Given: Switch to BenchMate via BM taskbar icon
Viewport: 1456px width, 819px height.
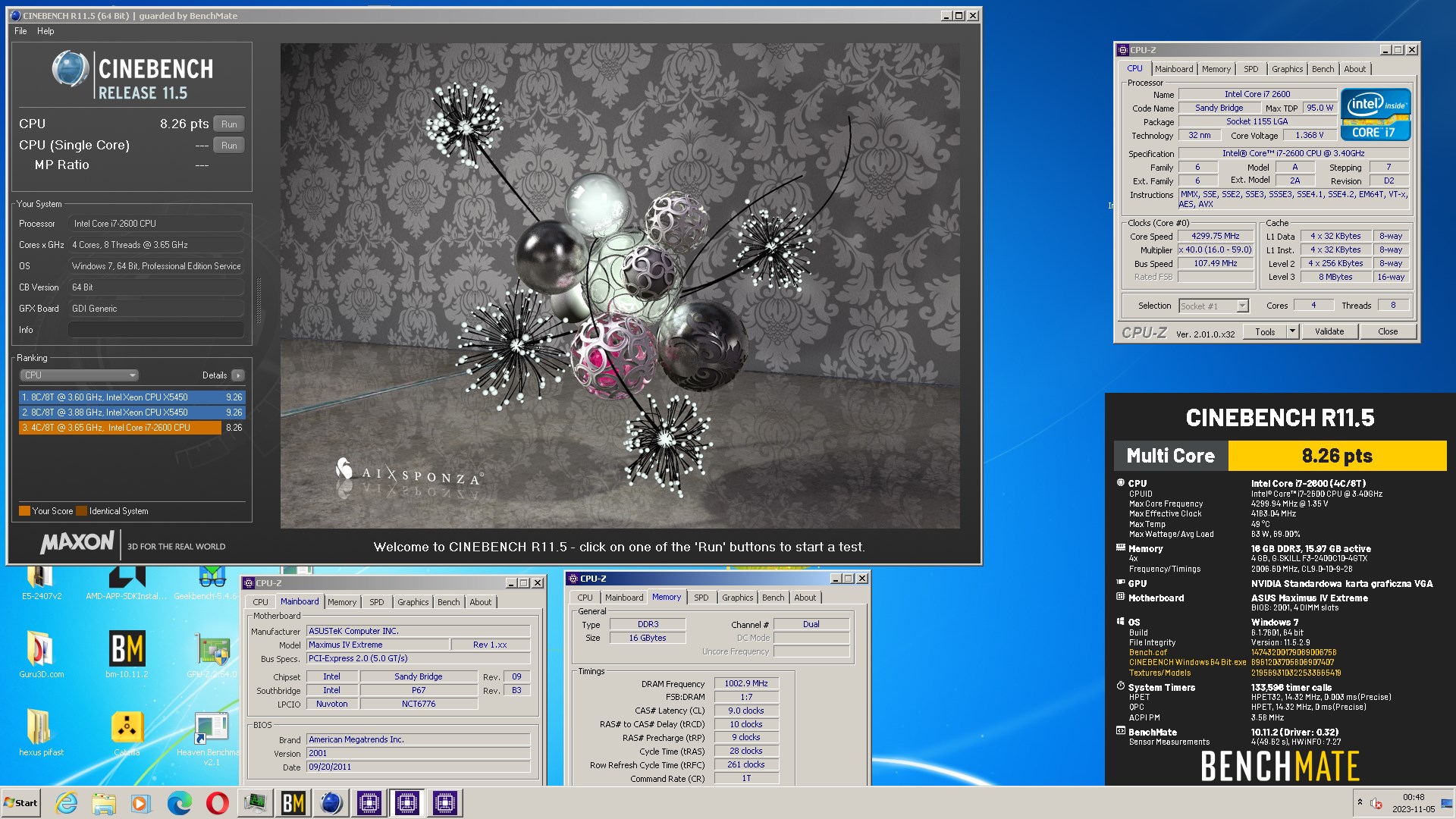Looking at the screenshot, I should 293,803.
